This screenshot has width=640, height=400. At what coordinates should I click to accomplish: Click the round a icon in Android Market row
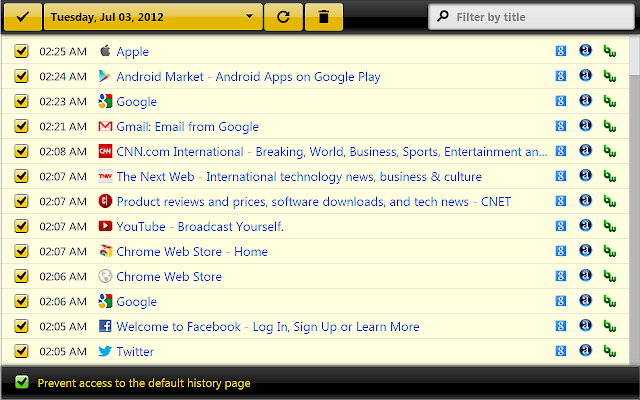coord(585,76)
